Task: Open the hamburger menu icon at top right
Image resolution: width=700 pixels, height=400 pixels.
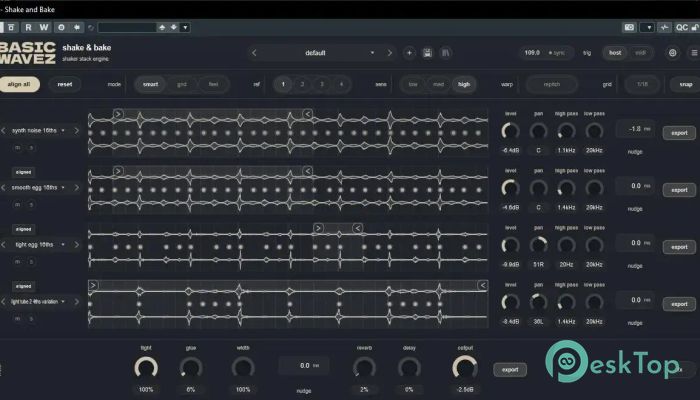Action: pos(694,53)
